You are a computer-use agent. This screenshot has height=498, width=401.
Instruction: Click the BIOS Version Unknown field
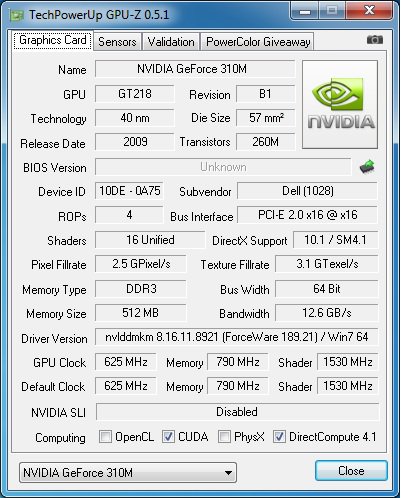[x=223, y=167]
